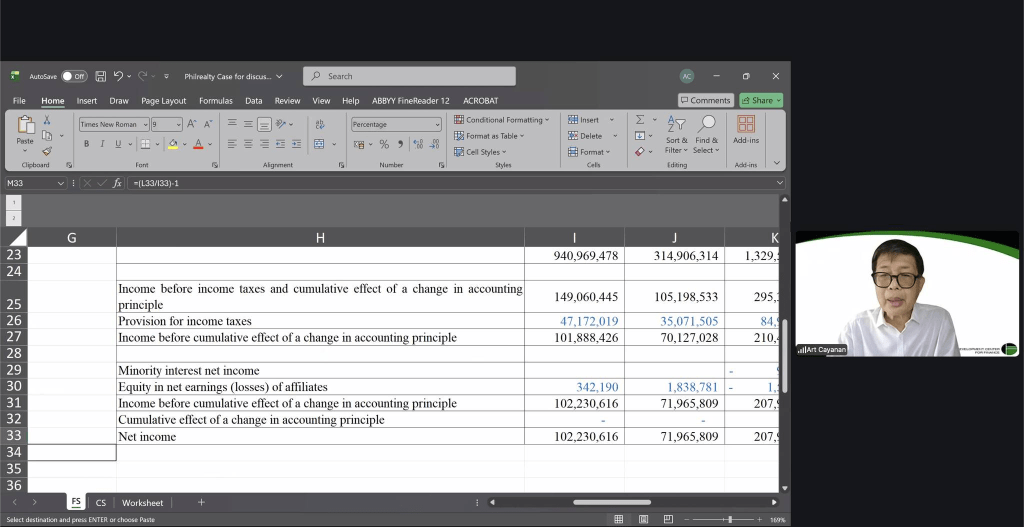The image size is (1024, 527).
Task: Open the Percentage number format dropdown
Action: 436,125
